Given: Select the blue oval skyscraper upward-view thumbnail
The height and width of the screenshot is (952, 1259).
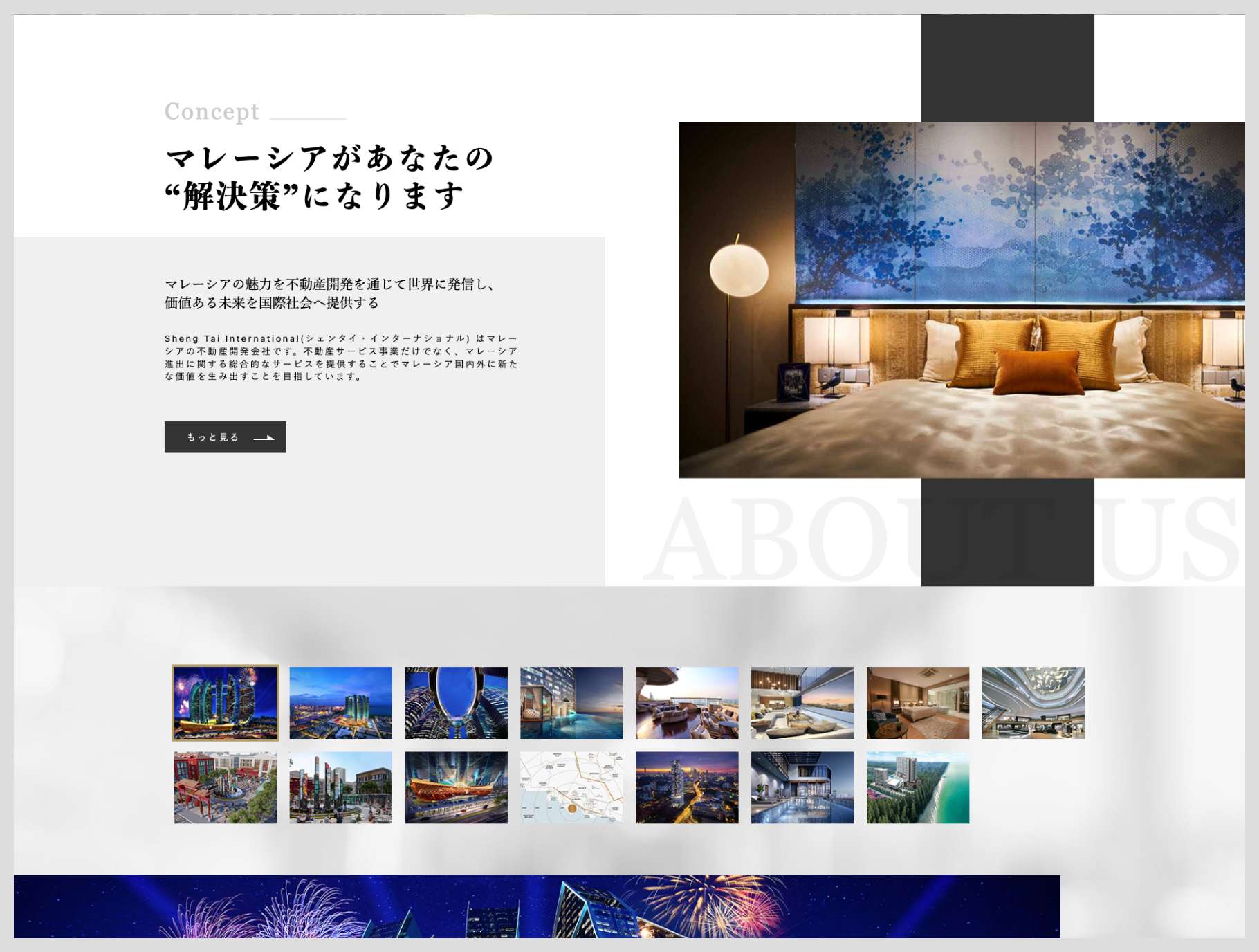Looking at the screenshot, I should 456,703.
